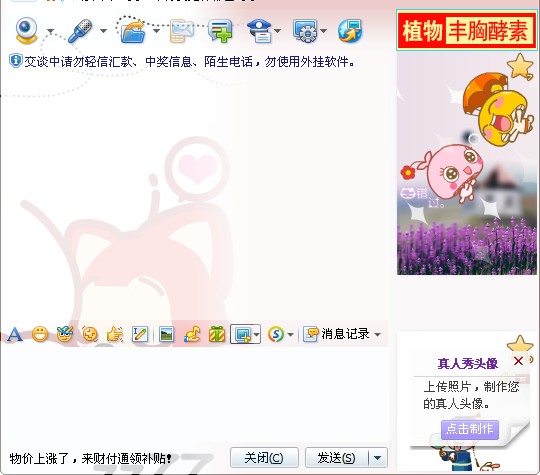
Task: Report user with the police officer icon
Action: coord(260,31)
